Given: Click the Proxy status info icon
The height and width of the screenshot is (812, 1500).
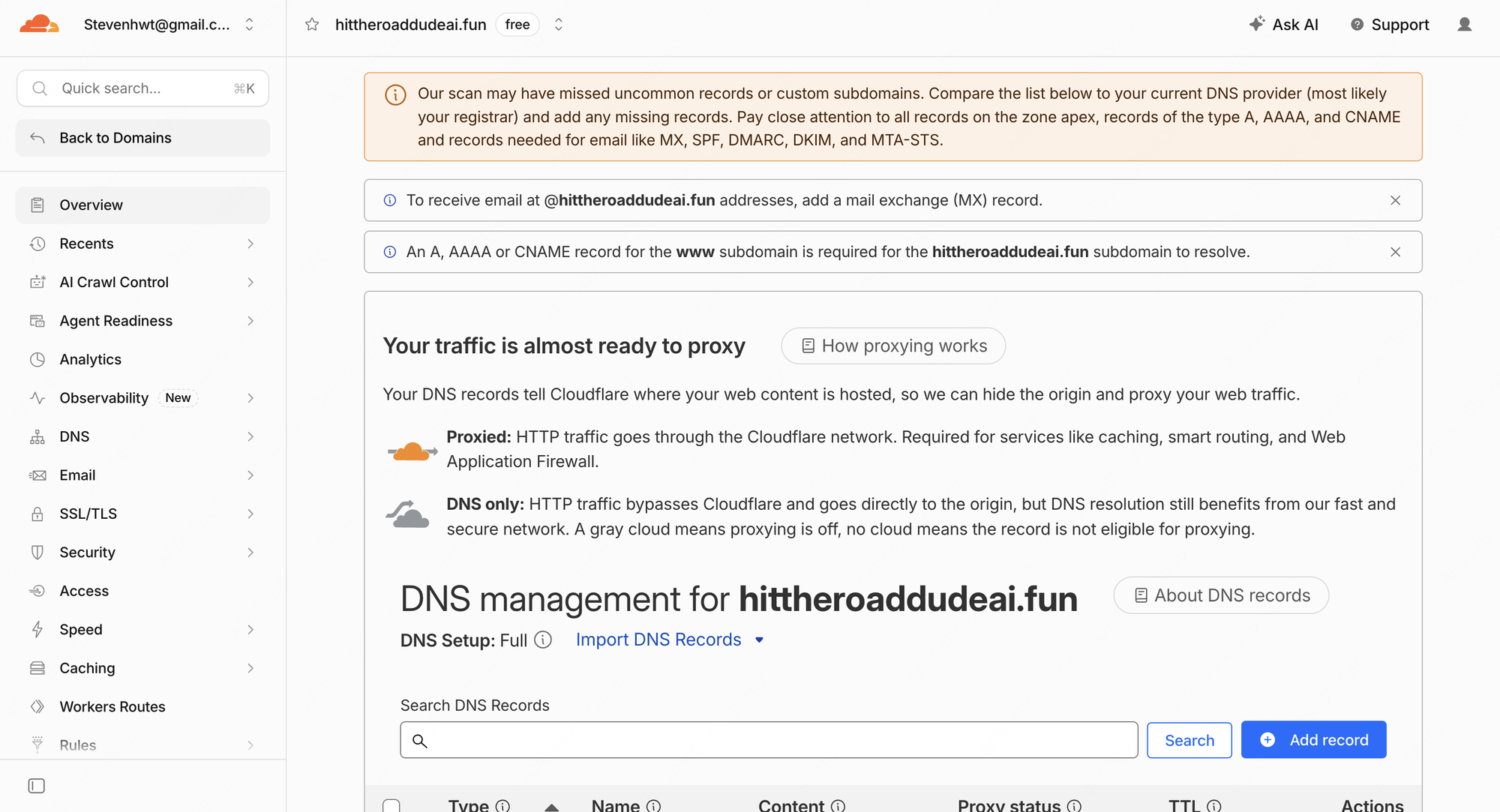Looking at the screenshot, I should [x=1074, y=805].
